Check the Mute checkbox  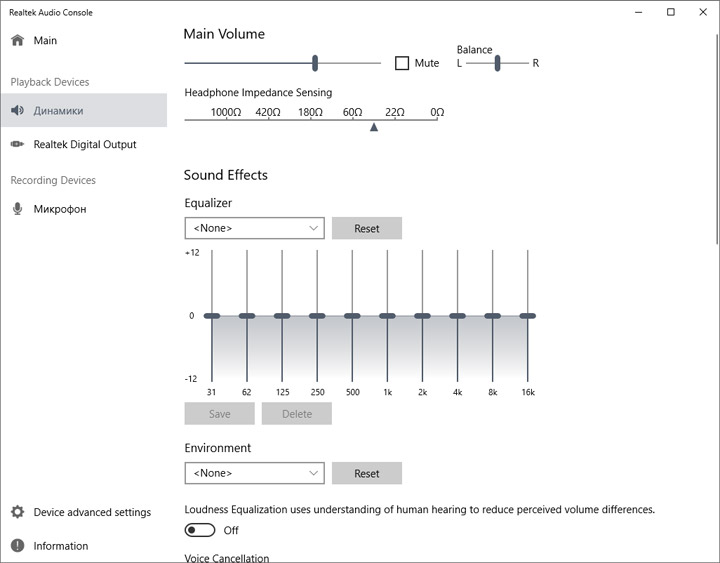pyautogui.click(x=402, y=63)
